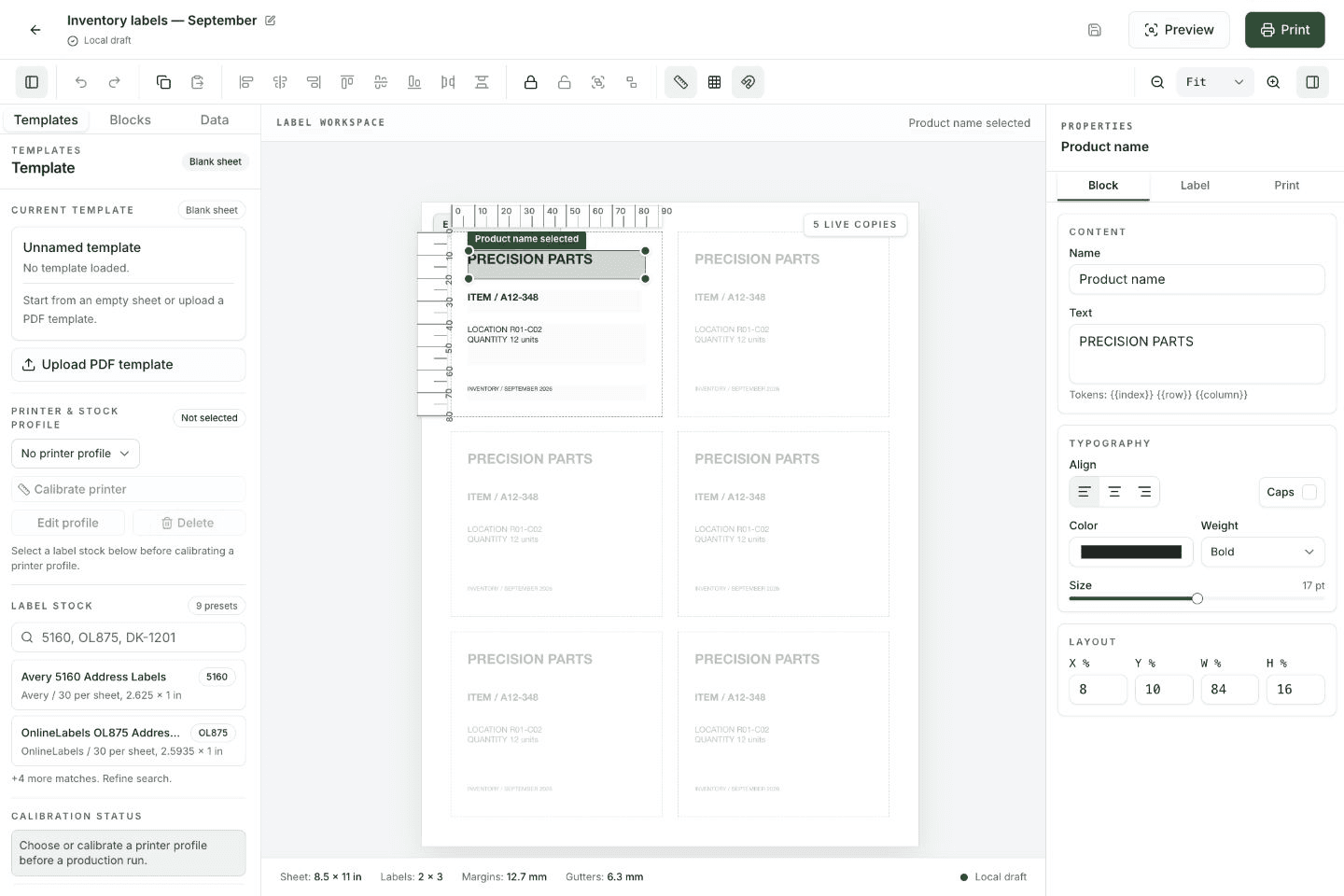Viewport: 1344px width, 896px height.
Task: Click the paste clipboard icon in the toolbar
Action: tap(197, 82)
